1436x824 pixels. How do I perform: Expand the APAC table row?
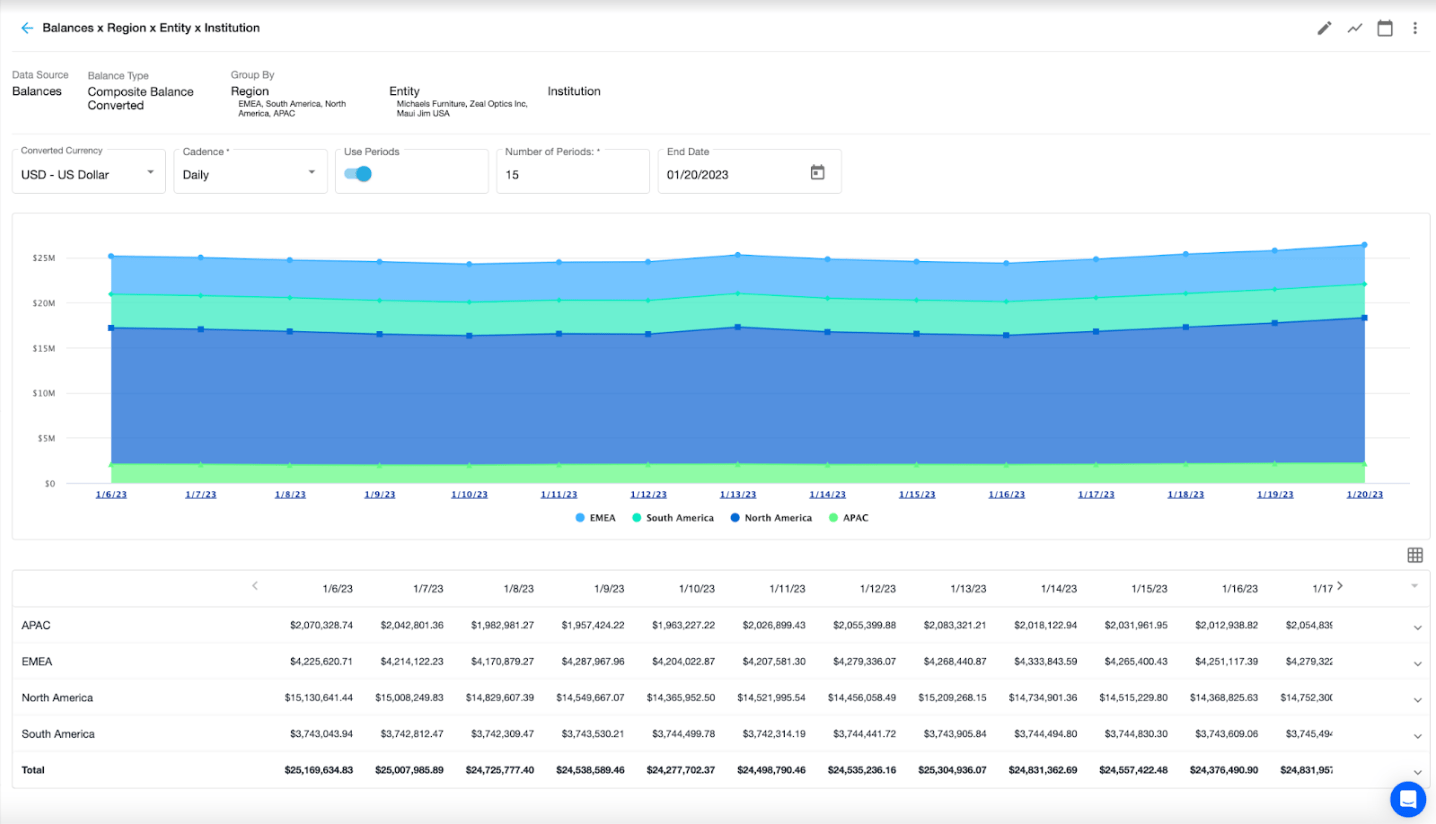[x=1417, y=627]
